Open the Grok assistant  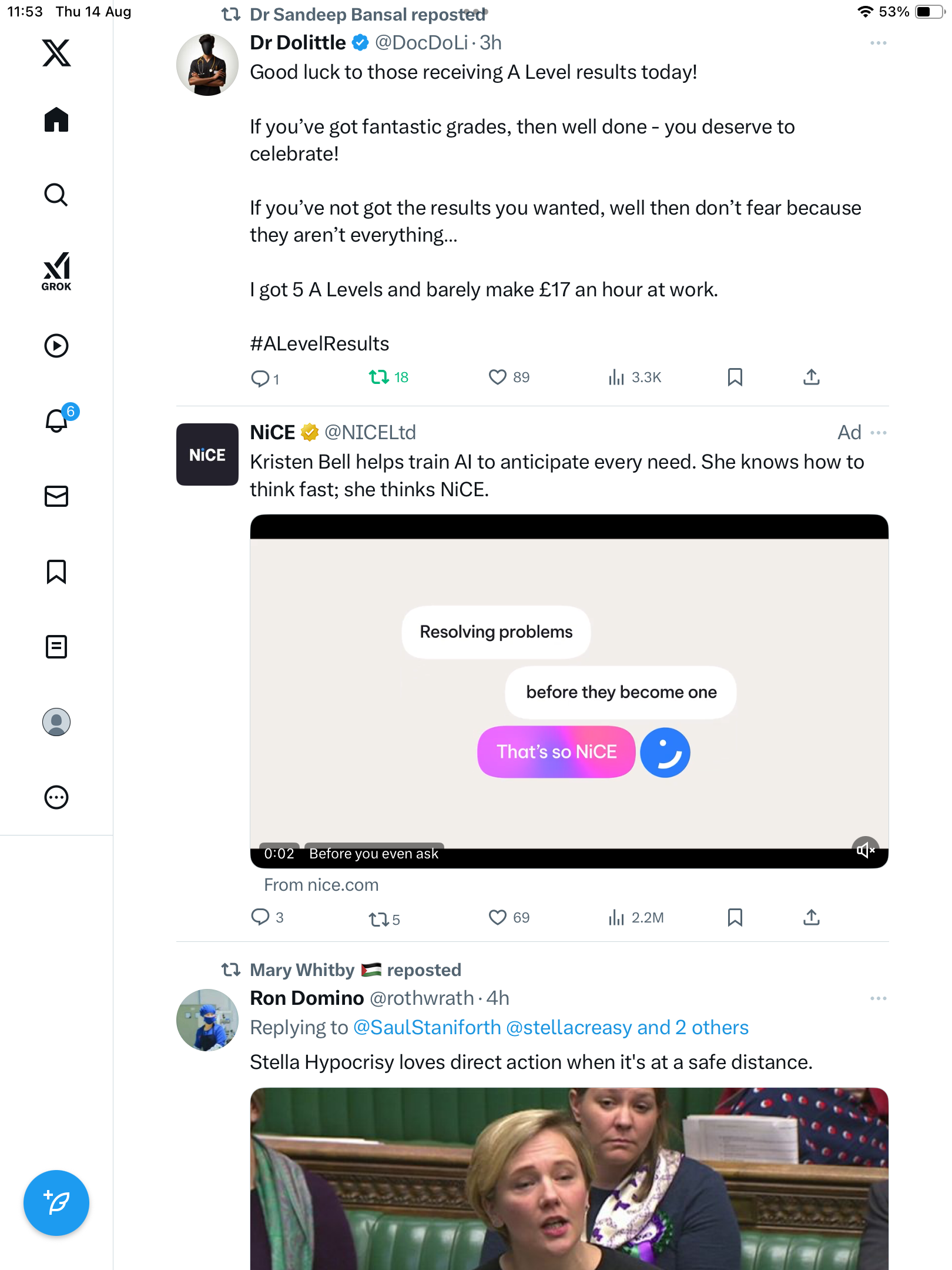[56, 271]
